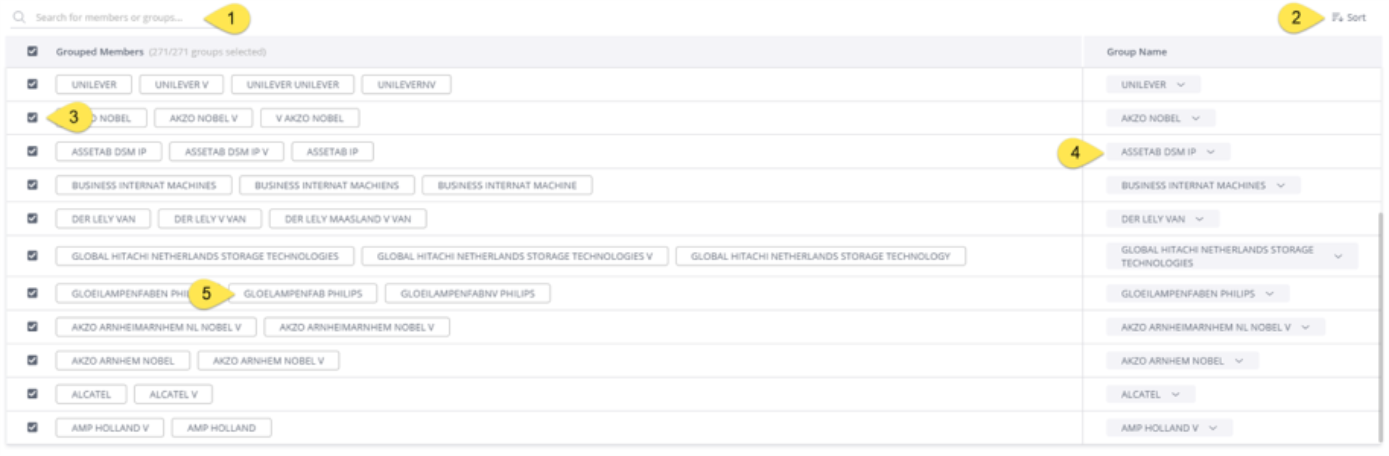Uncheck the AKZO ARNHEM NOBEL row checkbox
The width and height of the screenshot is (1389, 456).
(x=33, y=359)
